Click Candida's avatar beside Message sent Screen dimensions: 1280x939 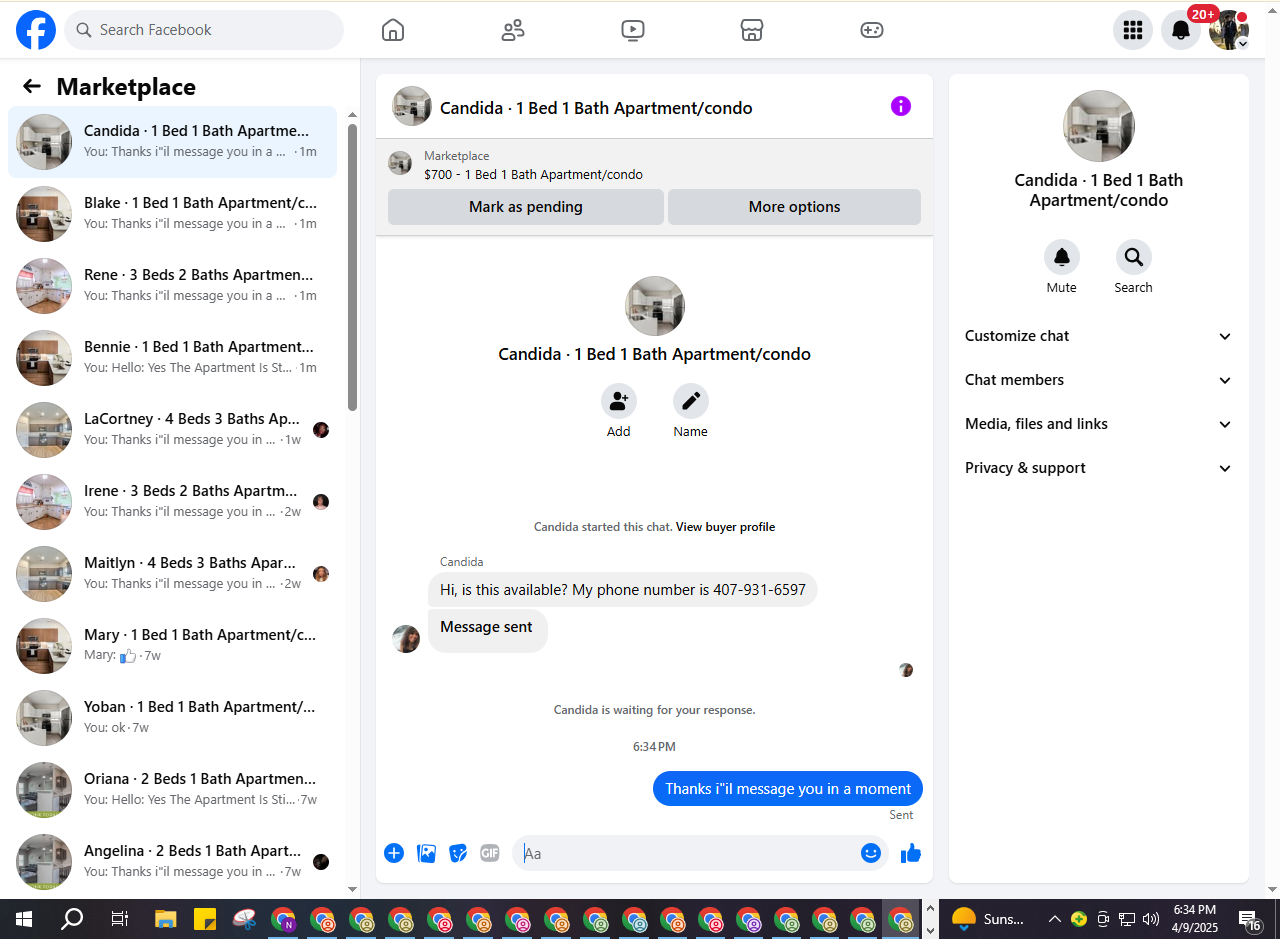point(406,639)
